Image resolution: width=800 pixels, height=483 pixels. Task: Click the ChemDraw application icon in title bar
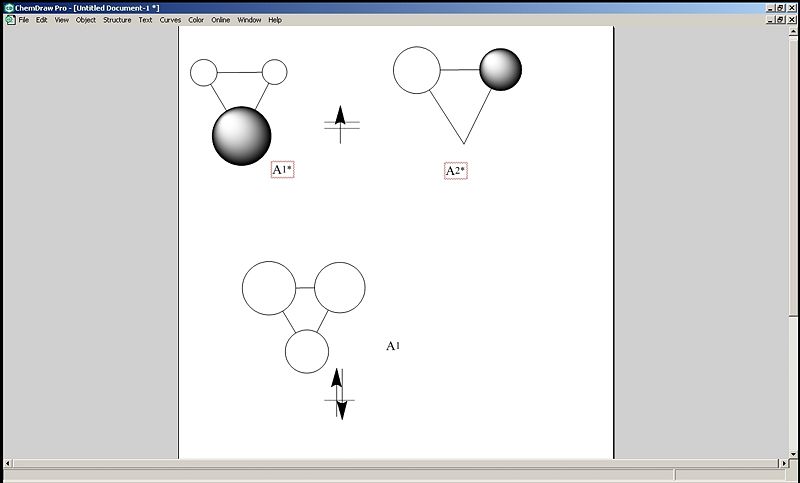pos(9,8)
